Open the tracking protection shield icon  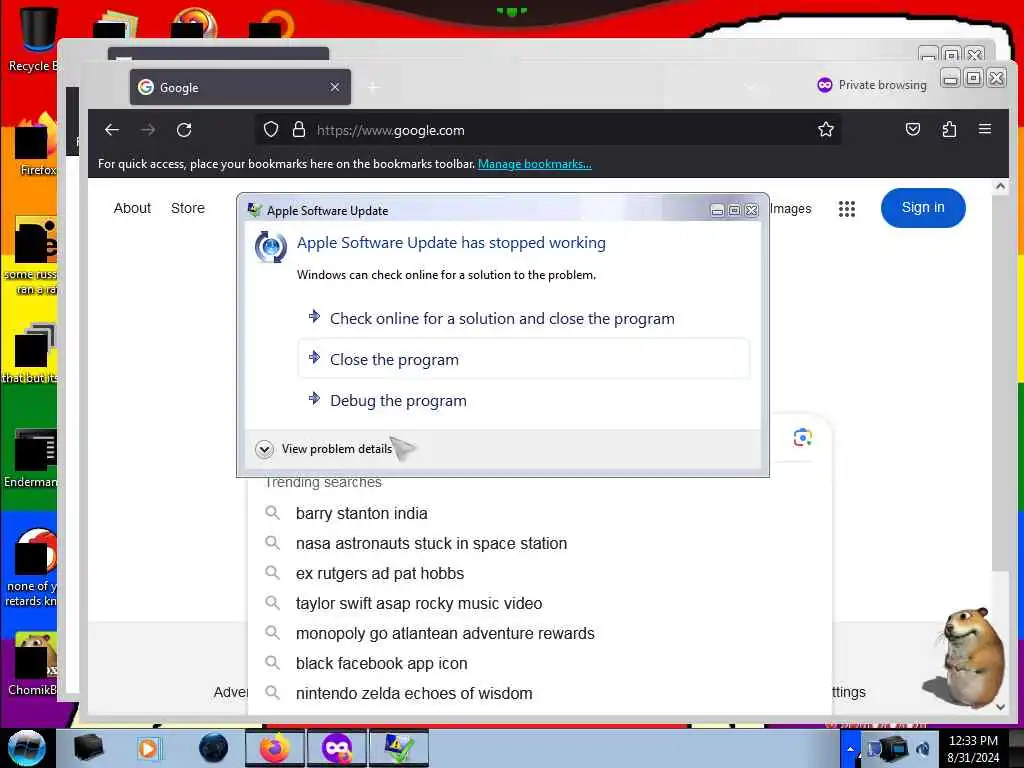click(x=270, y=130)
